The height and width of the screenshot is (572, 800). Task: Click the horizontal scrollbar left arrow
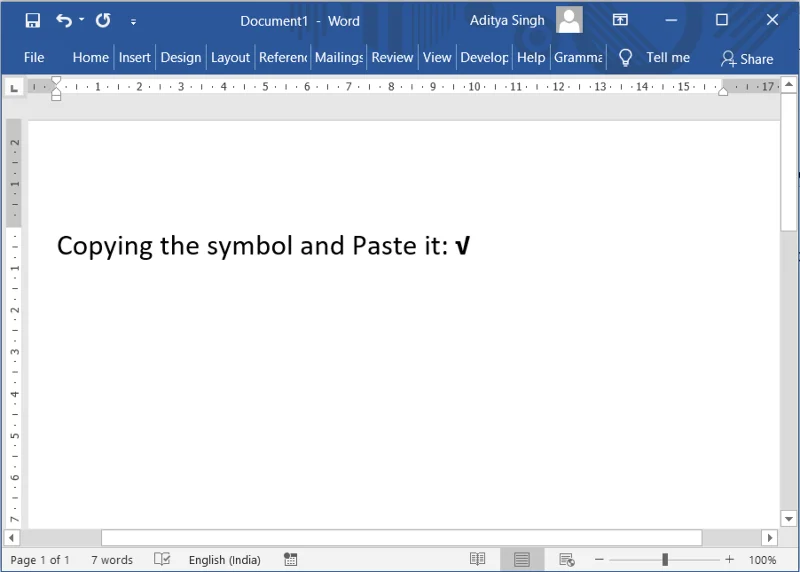coord(11,537)
